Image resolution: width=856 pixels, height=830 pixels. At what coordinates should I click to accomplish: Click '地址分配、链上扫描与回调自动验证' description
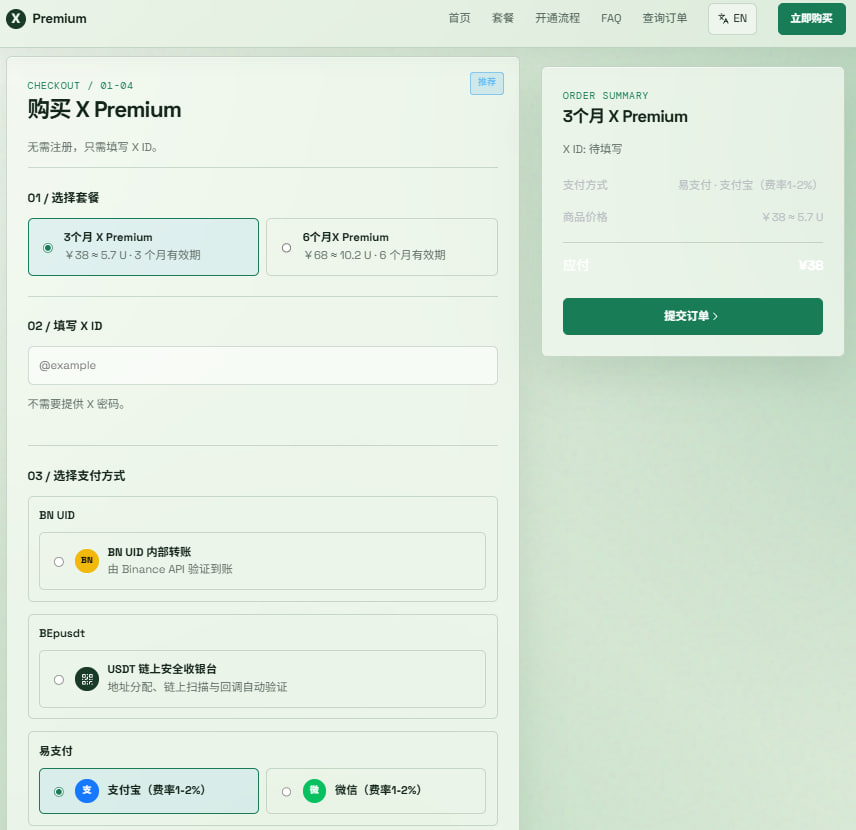(x=197, y=687)
